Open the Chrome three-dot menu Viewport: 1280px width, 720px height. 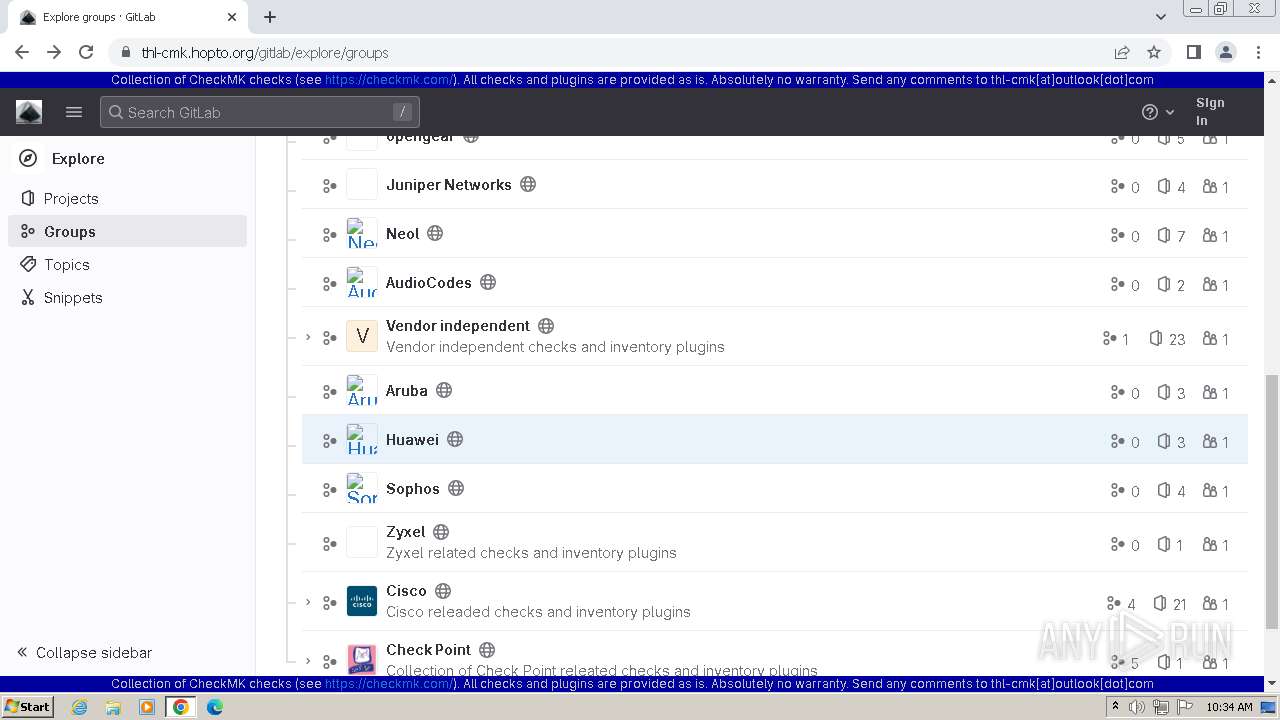[x=1257, y=52]
